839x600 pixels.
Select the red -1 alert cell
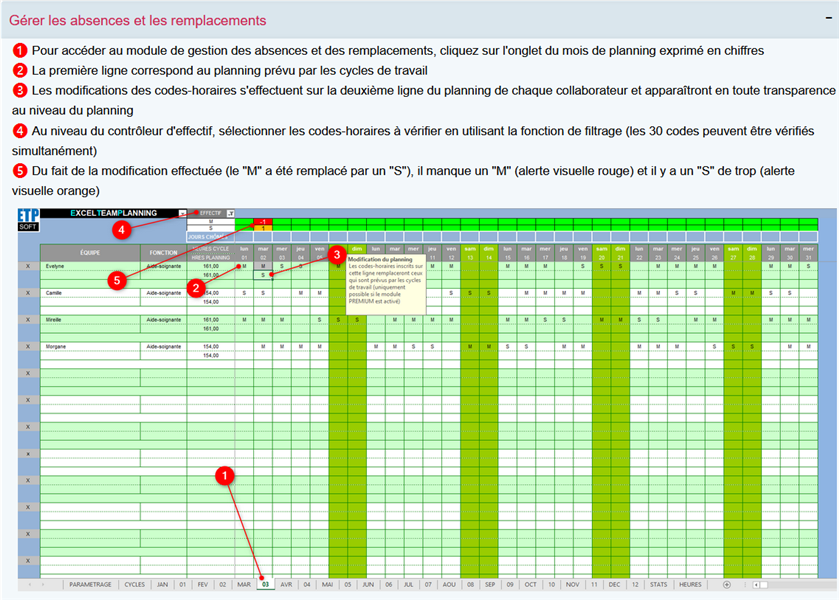coord(263,221)
